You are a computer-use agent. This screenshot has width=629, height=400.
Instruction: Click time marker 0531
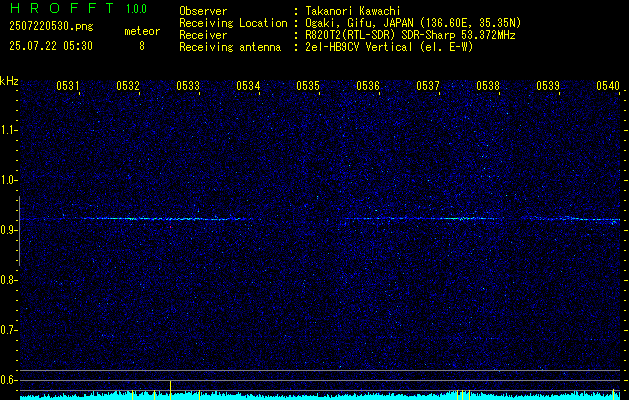pos(67,85)
